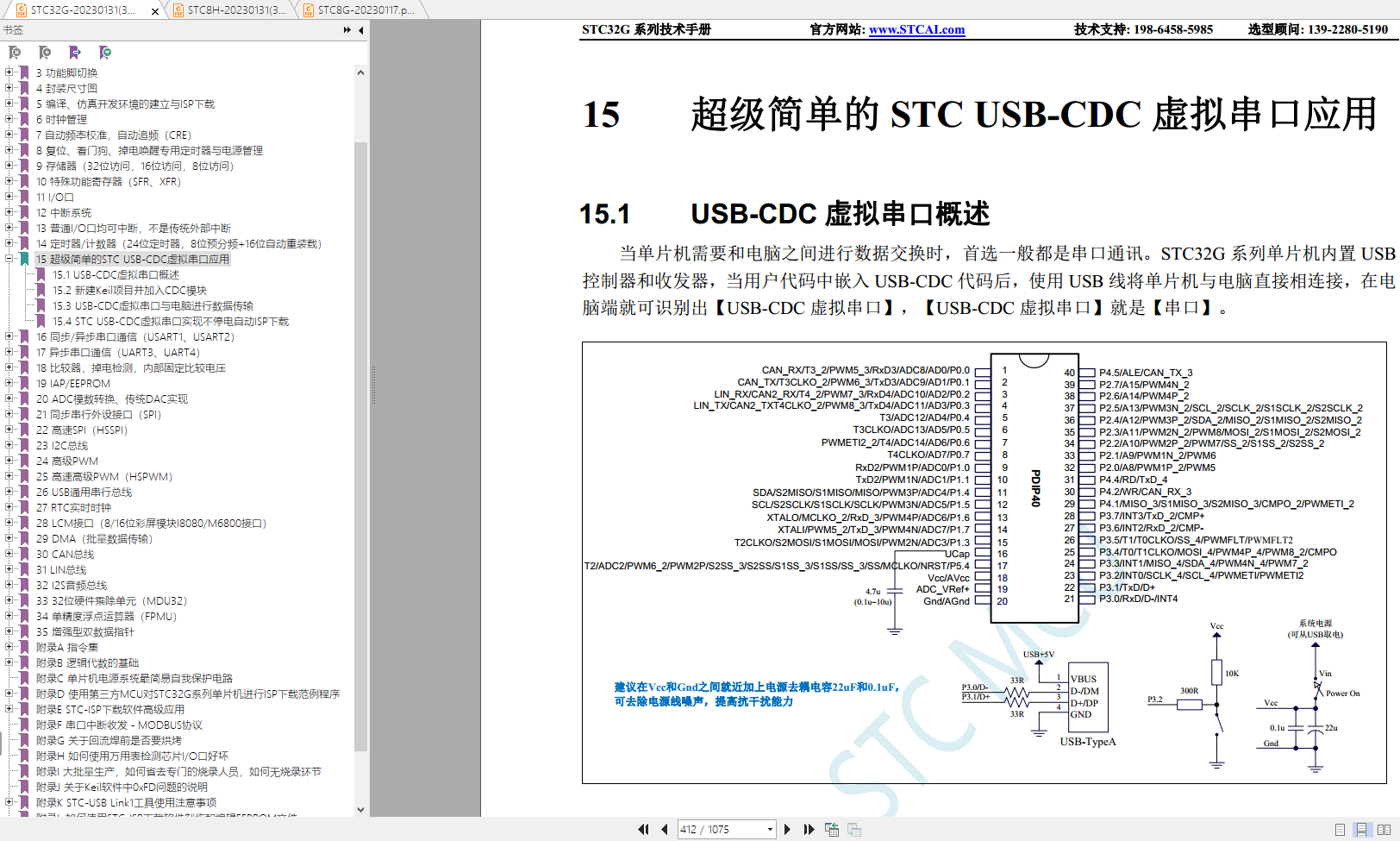Open the www.STCAI.com link

coord(916,29)
